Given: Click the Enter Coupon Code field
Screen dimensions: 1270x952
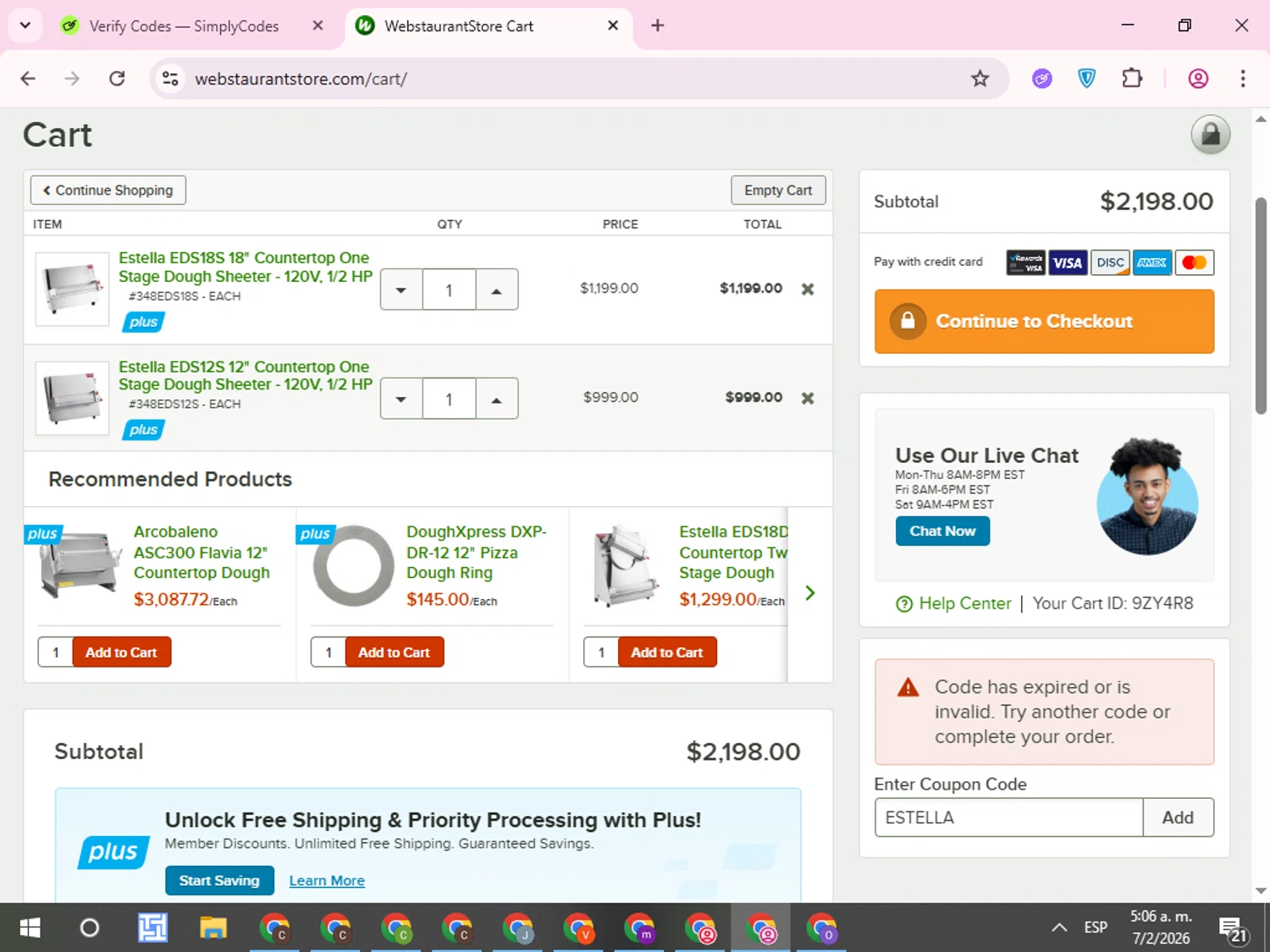Looking at the screenshot, I should click(x=1008, y=817).
